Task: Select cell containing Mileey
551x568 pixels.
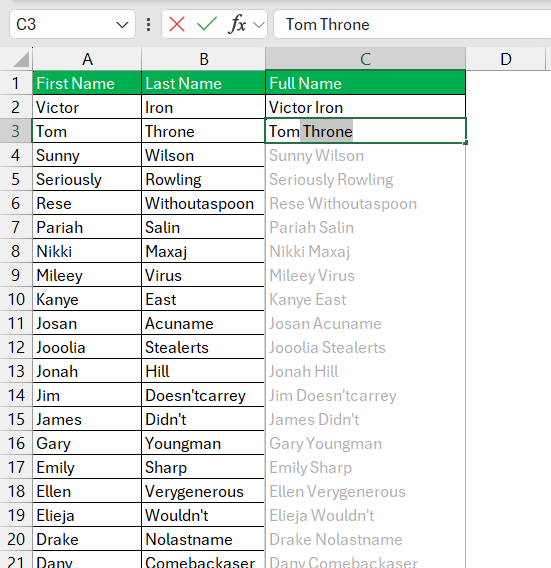Action: [87, 275]
